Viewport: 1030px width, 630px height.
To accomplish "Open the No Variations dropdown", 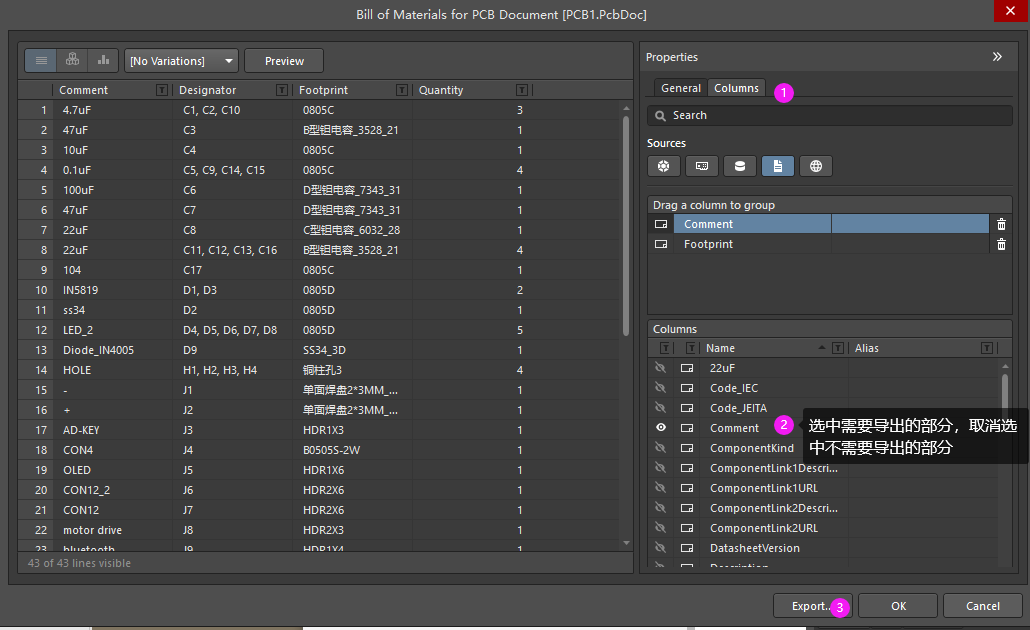I will click(181, 60).
